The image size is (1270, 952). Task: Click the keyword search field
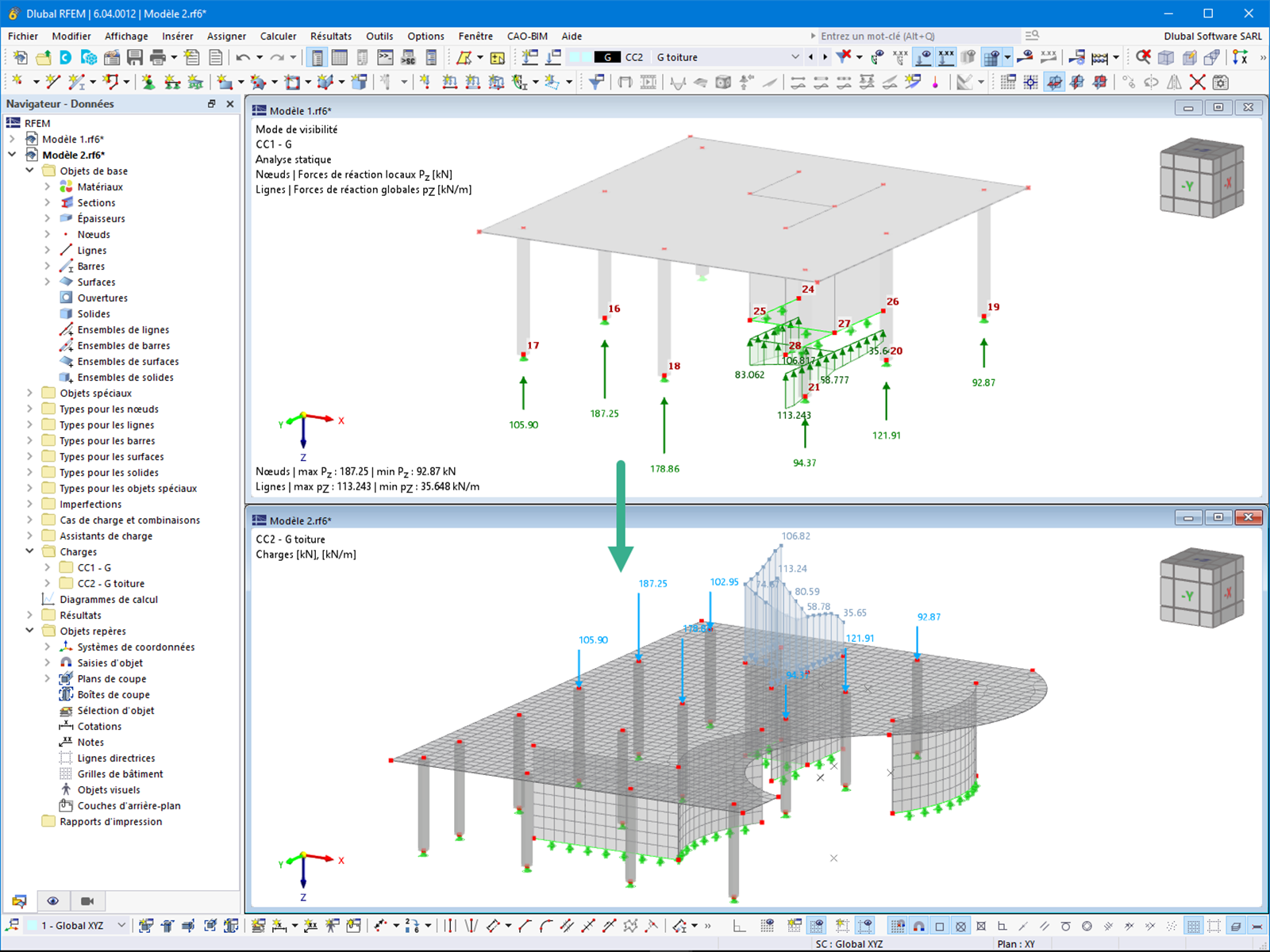click(918, 36)
